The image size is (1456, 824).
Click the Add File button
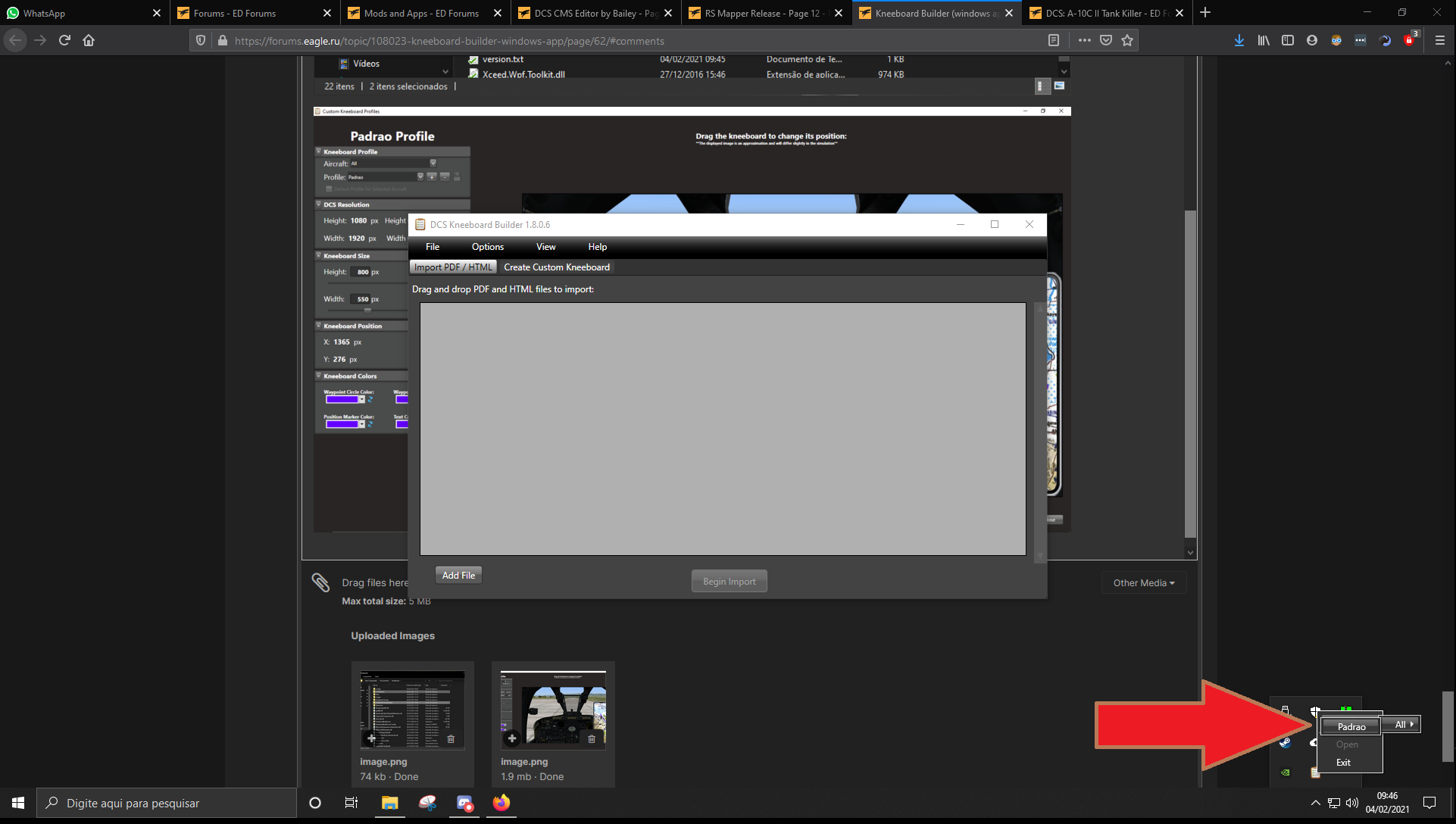point(458,576)
